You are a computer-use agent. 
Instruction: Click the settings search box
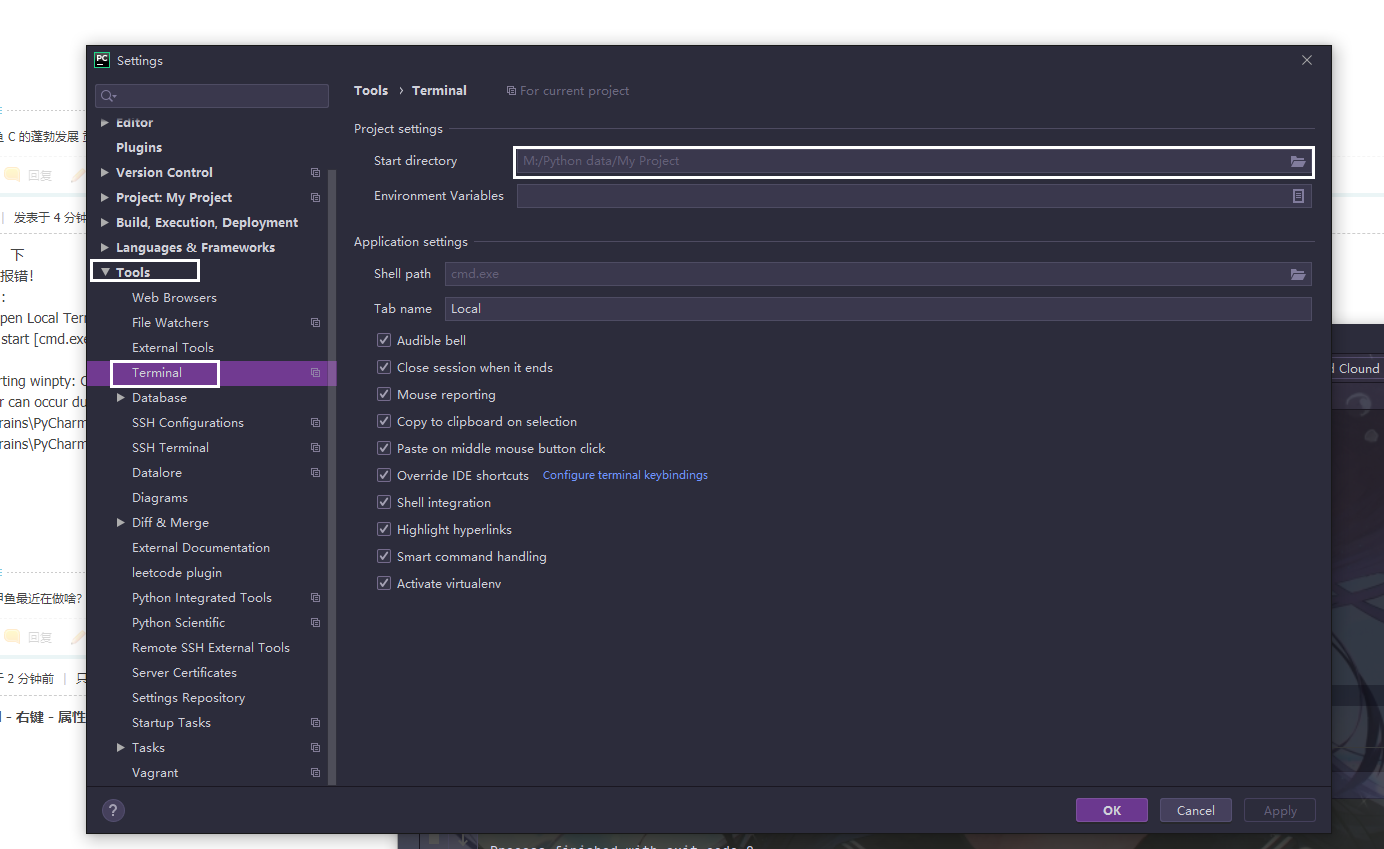click(x=212, y=96)
